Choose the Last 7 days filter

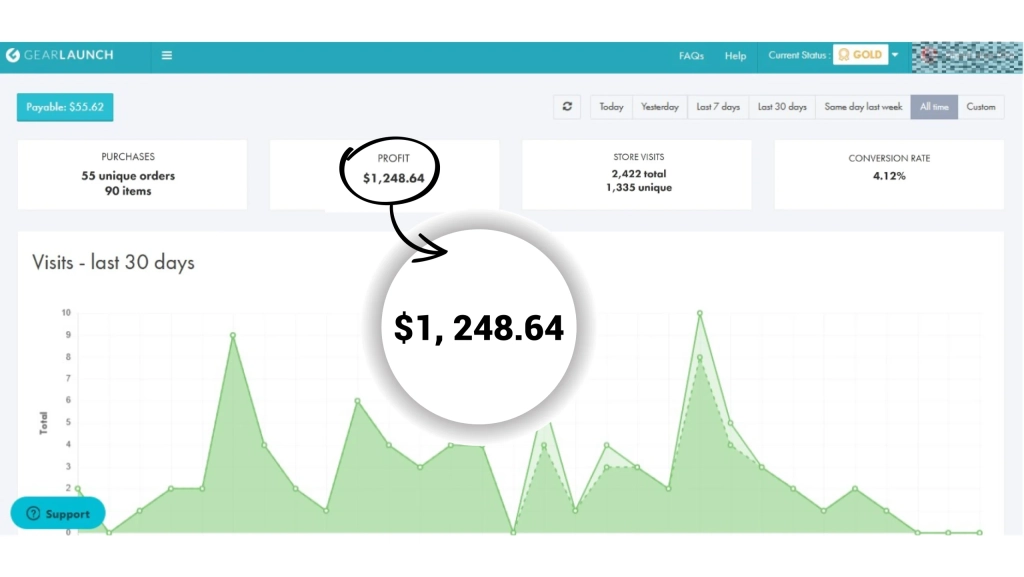pos(718,107)
